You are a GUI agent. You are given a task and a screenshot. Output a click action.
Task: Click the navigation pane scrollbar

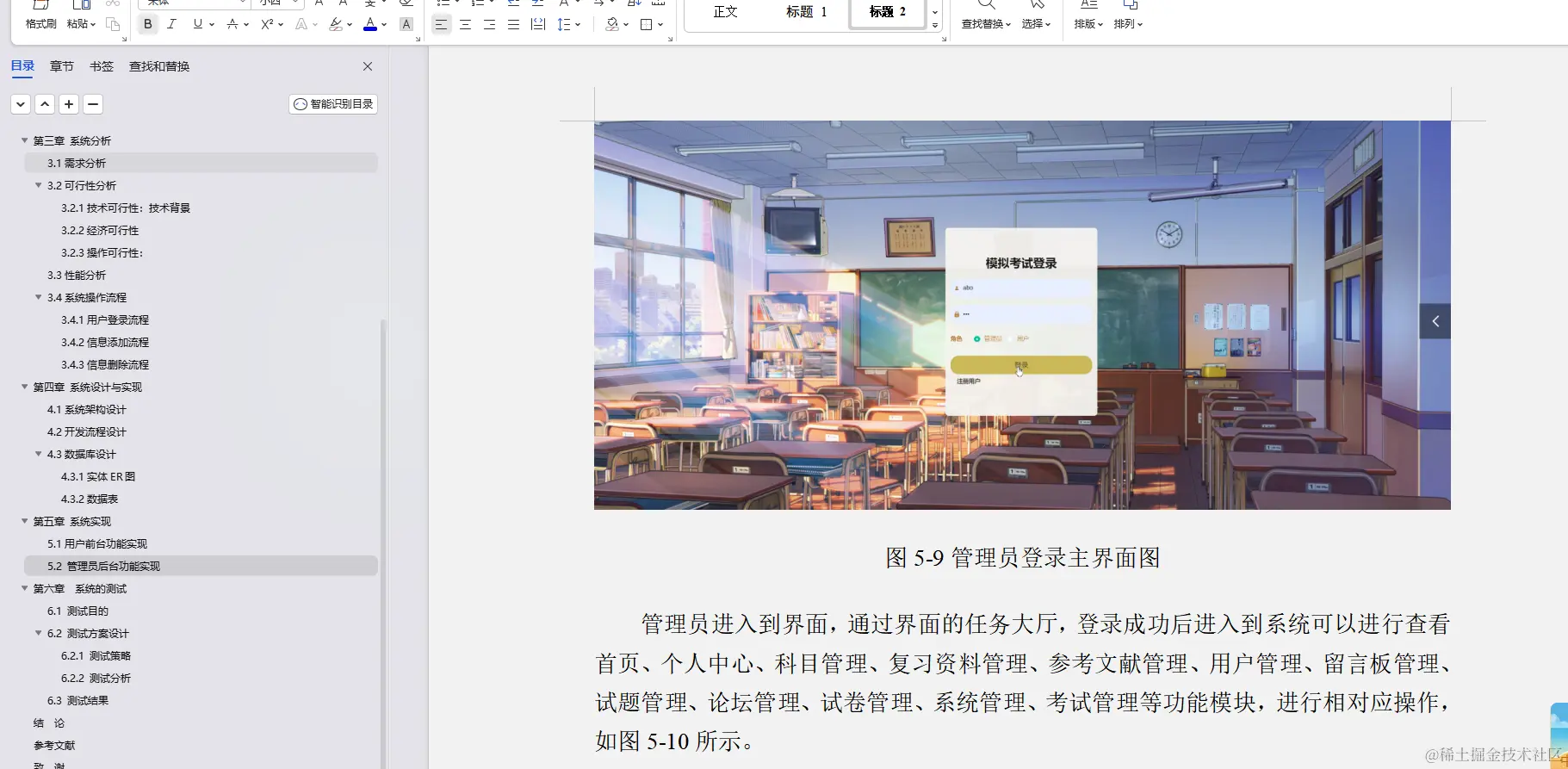click(383, 543)
